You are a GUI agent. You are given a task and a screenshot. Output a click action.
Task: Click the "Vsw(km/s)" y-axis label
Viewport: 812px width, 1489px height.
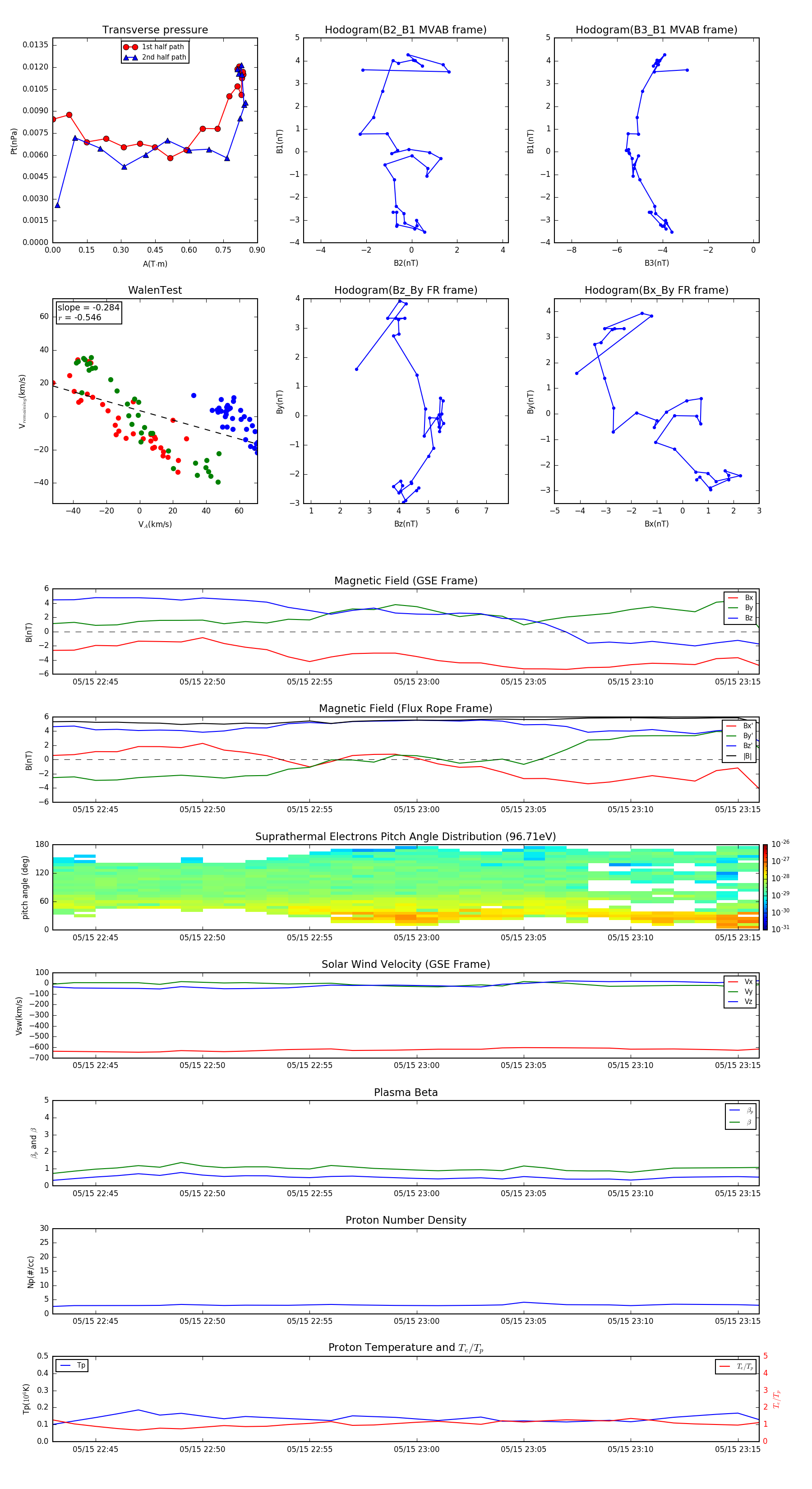(x=19, y=1016)
